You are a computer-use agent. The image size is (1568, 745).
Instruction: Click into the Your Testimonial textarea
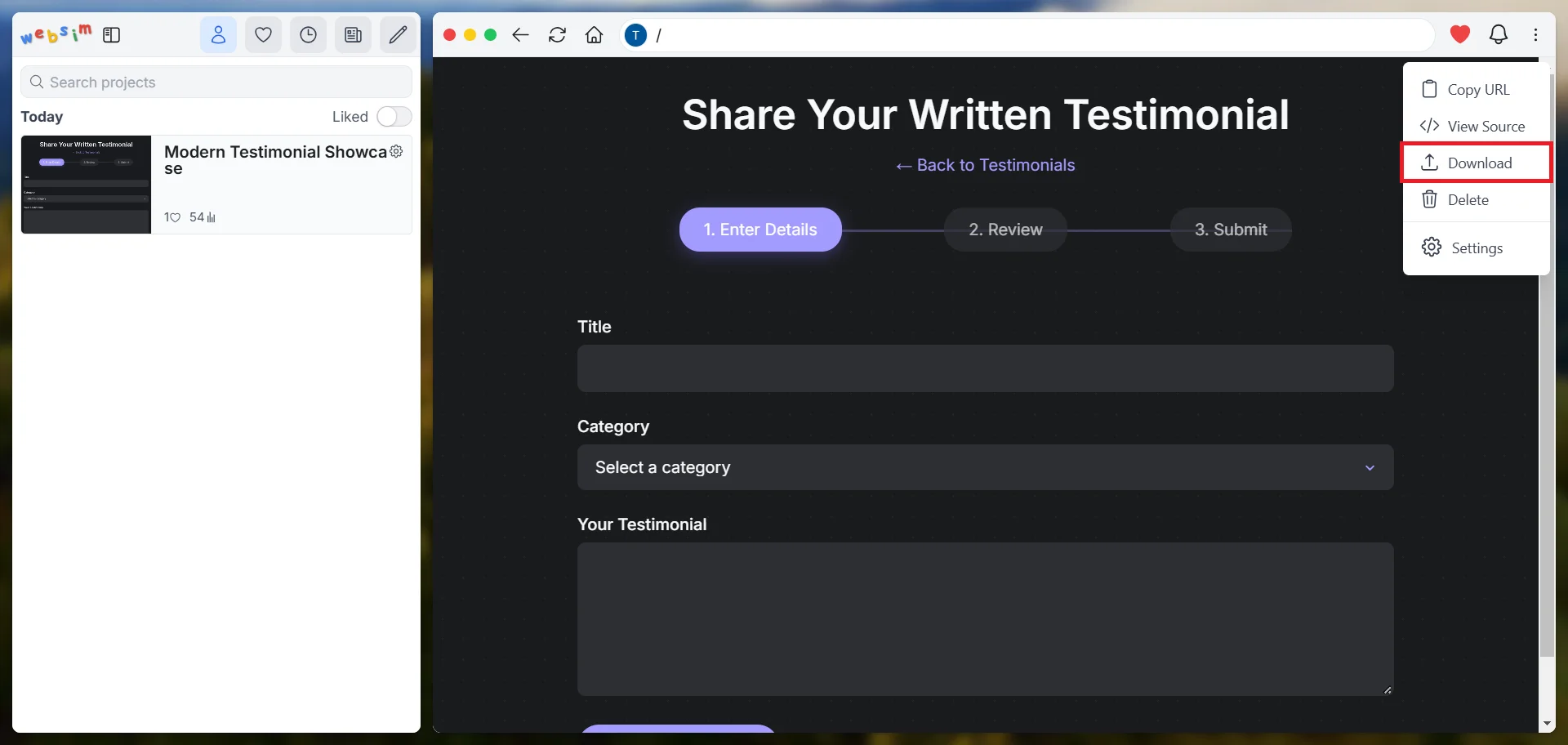coord(985,619)
